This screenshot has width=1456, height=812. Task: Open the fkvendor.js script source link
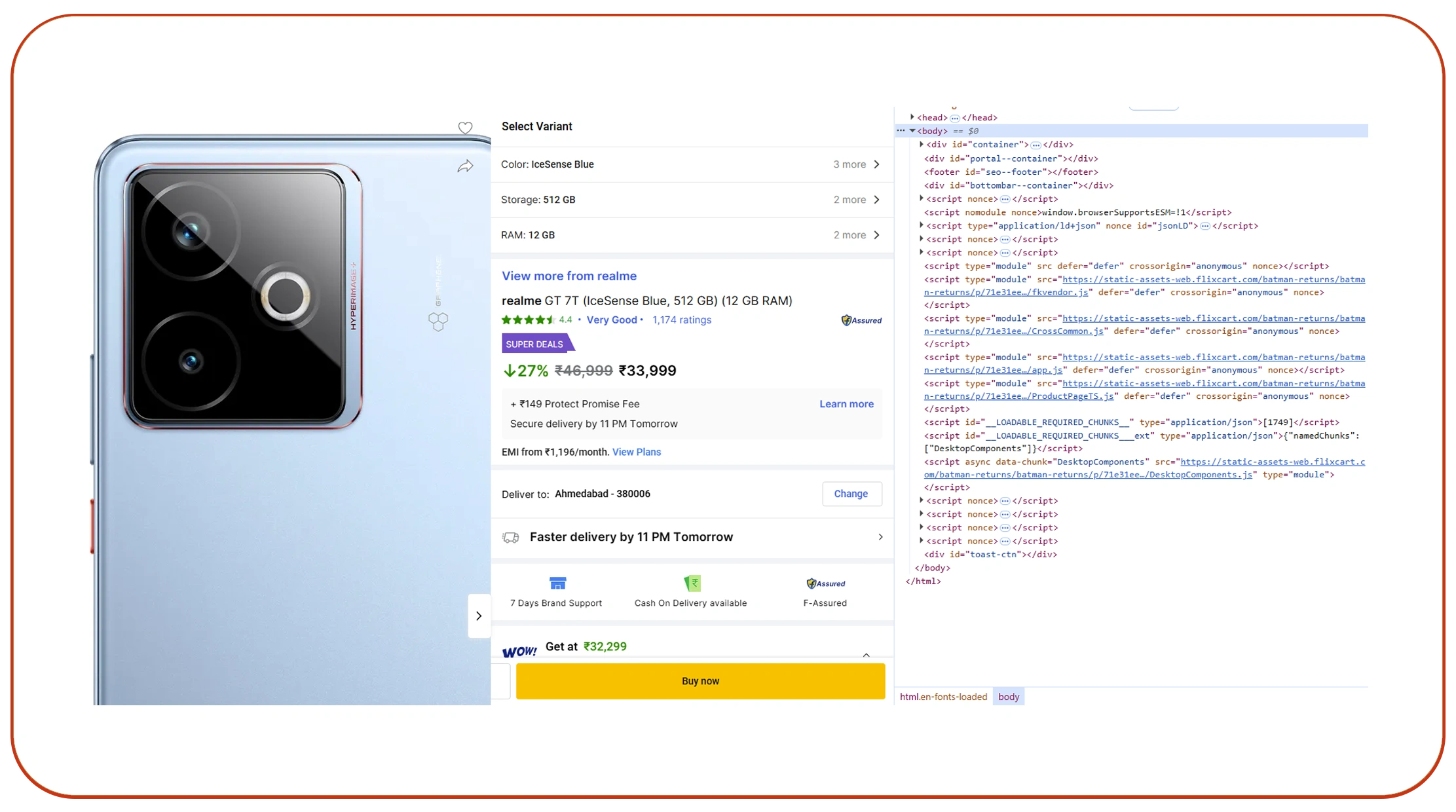[x=1145, y=286]
